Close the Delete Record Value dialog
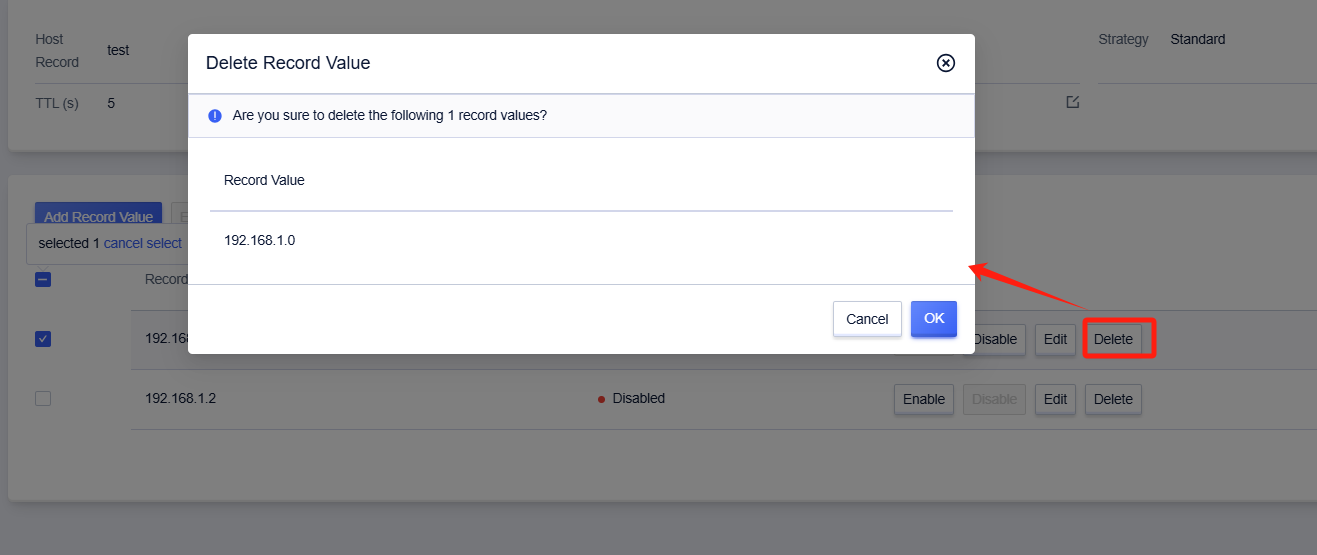Screen dimensions: 1317x555 click(x=945, y=63)
